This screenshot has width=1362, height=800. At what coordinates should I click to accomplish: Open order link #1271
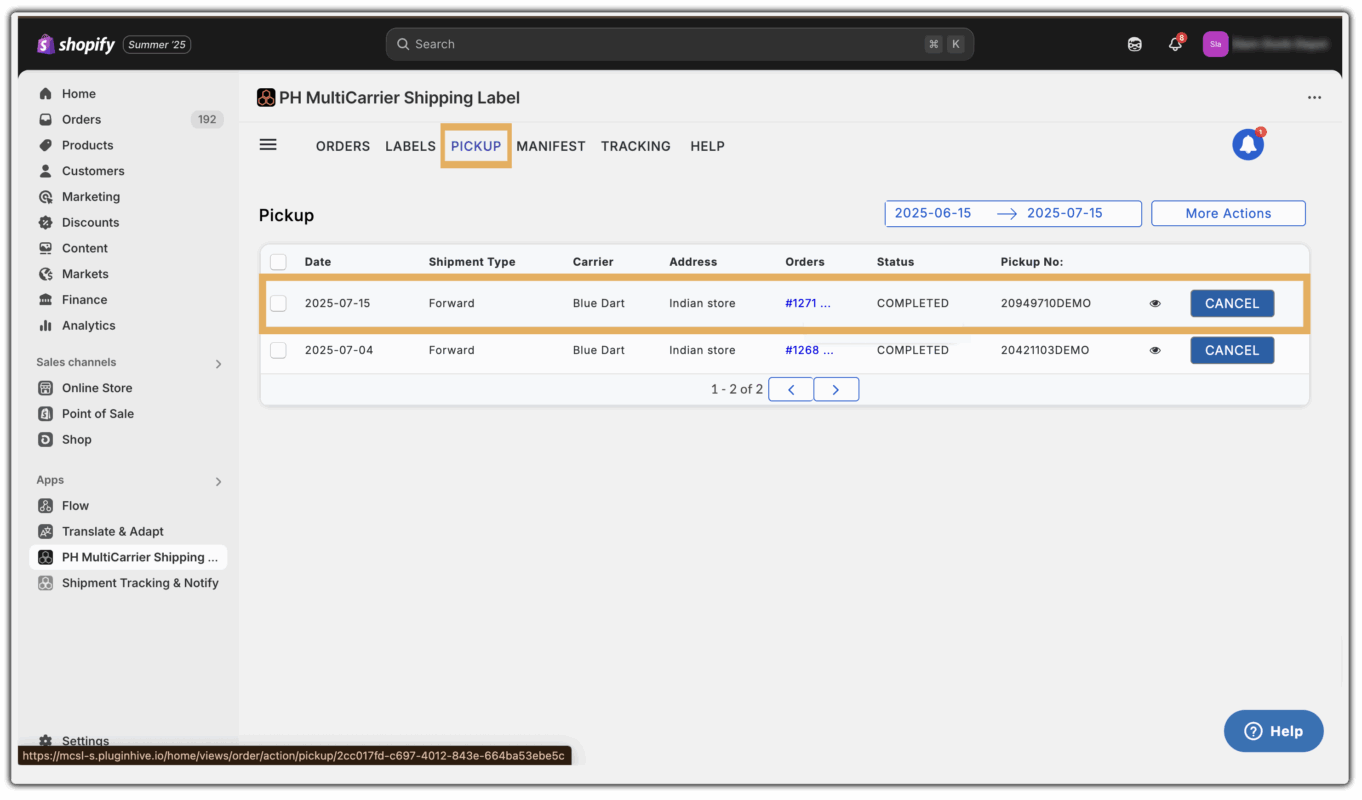808,303
